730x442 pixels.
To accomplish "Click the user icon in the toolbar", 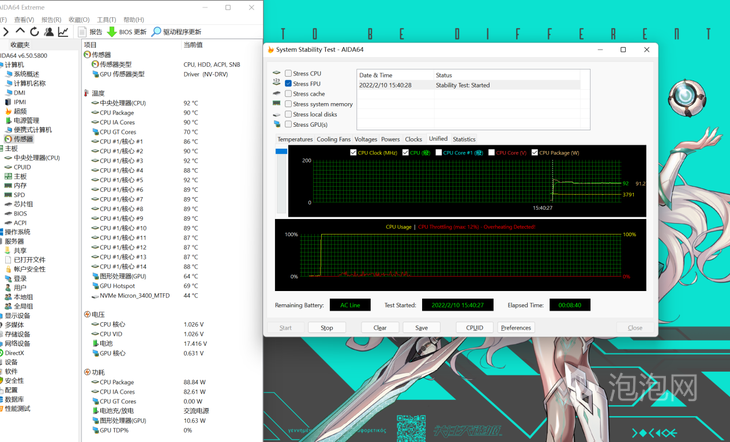I will tap(49, 32).
